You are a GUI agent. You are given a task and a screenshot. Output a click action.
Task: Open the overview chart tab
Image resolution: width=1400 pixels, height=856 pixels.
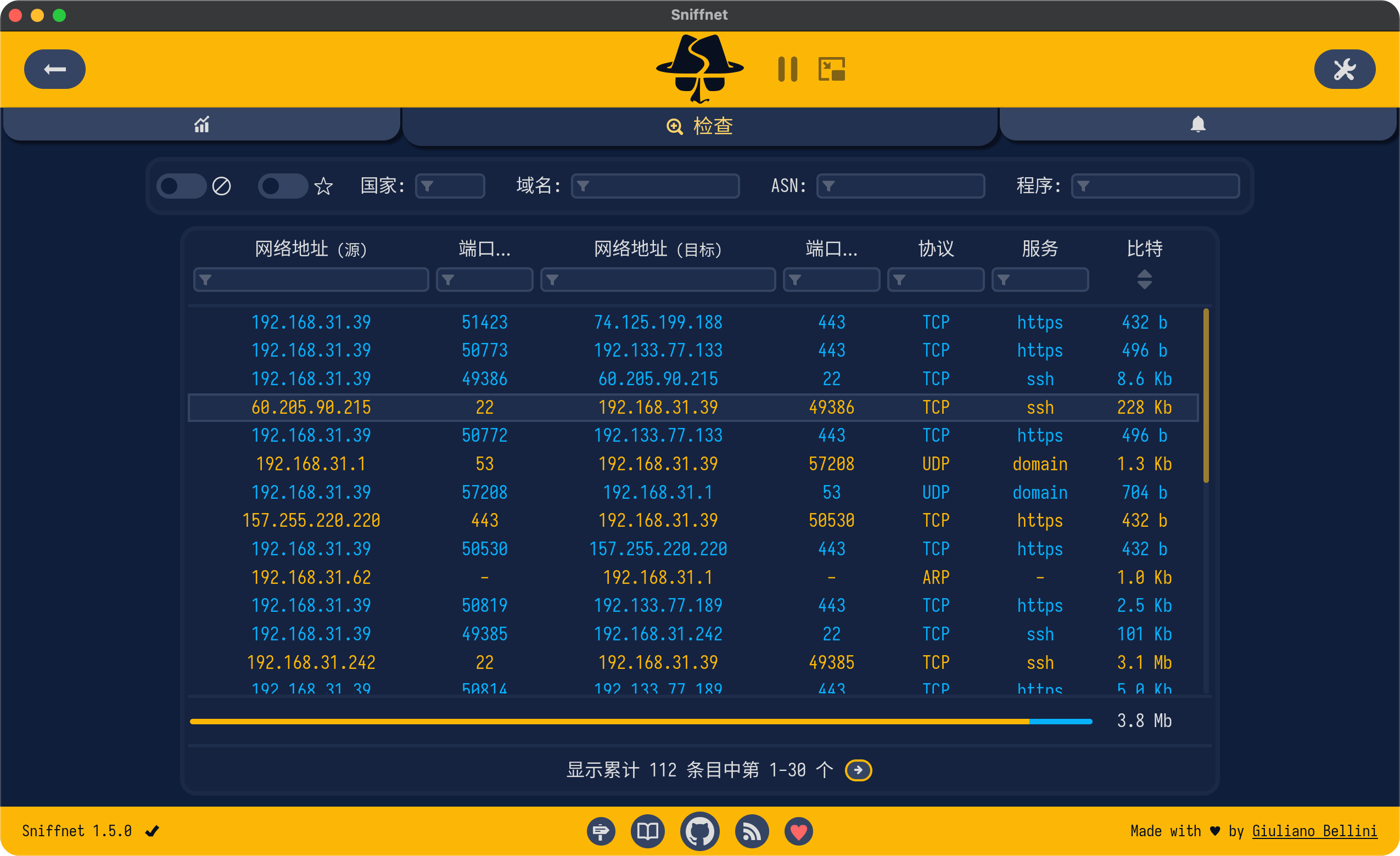pos(201,125)
